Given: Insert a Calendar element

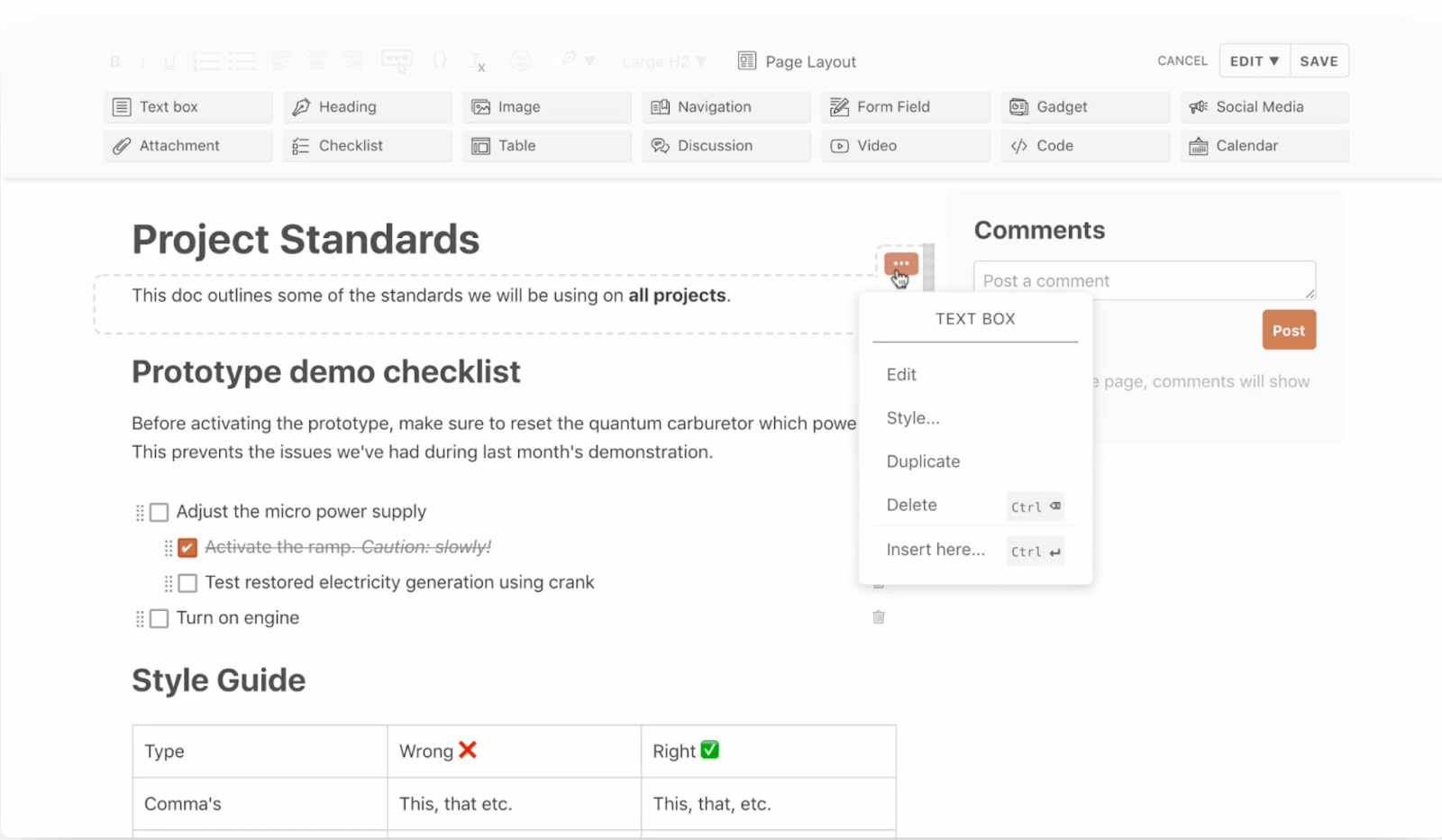Looking at the screenshot, I should (x=1264, y=145).
